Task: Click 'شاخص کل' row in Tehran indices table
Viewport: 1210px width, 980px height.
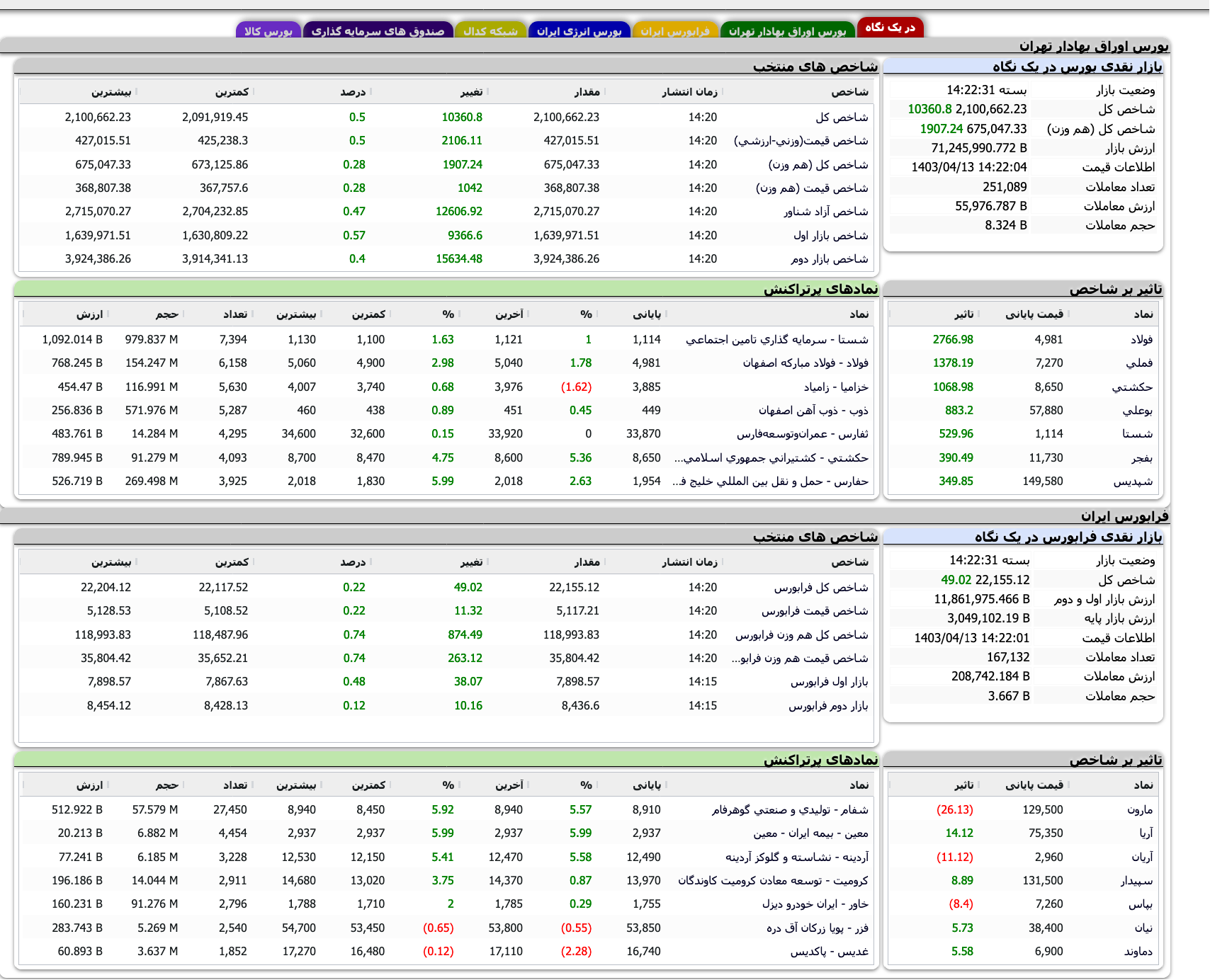Action: click(x=841, y=118)
